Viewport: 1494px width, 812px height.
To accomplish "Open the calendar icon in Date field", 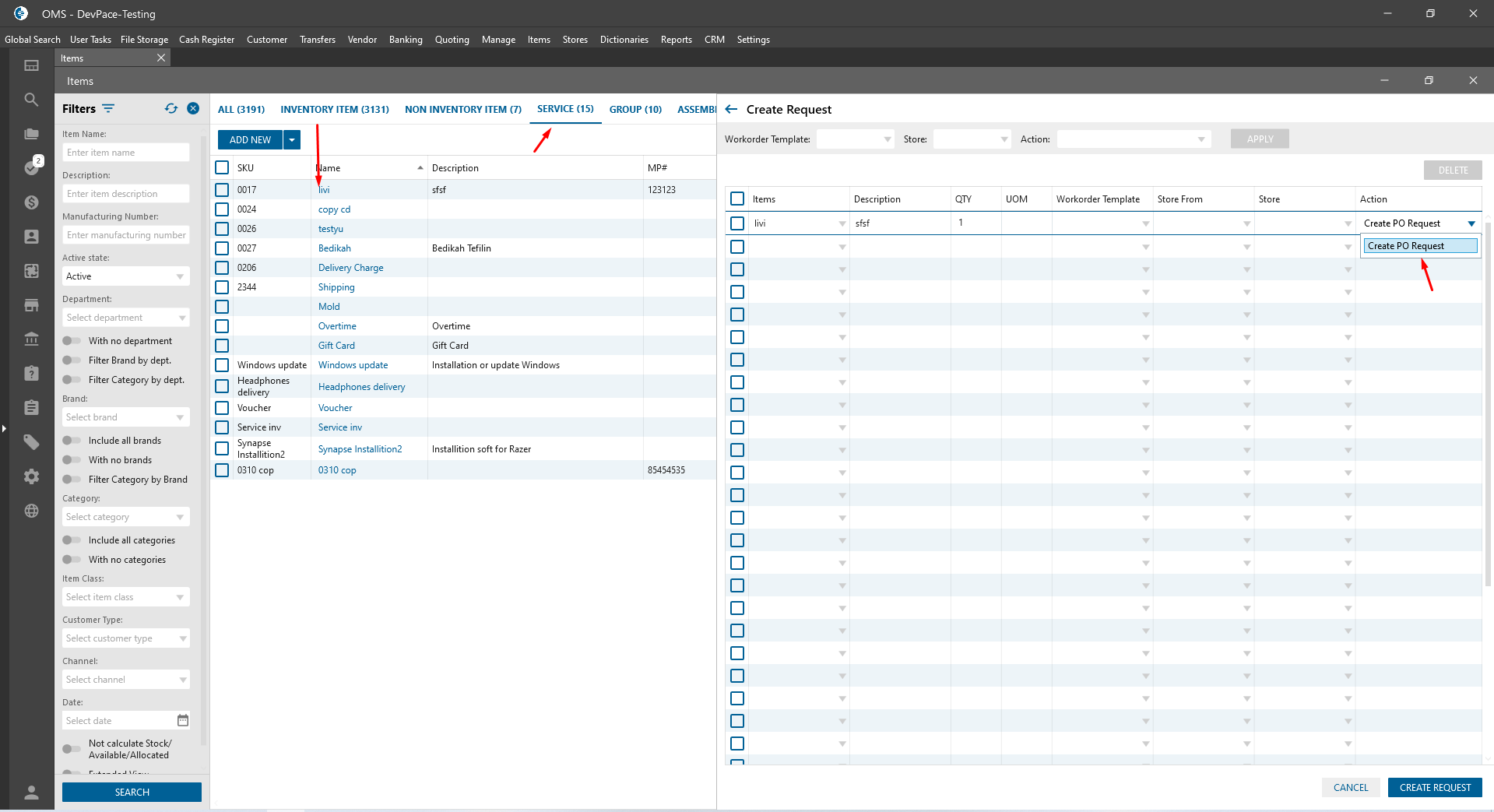I will [x=183, y=720].
